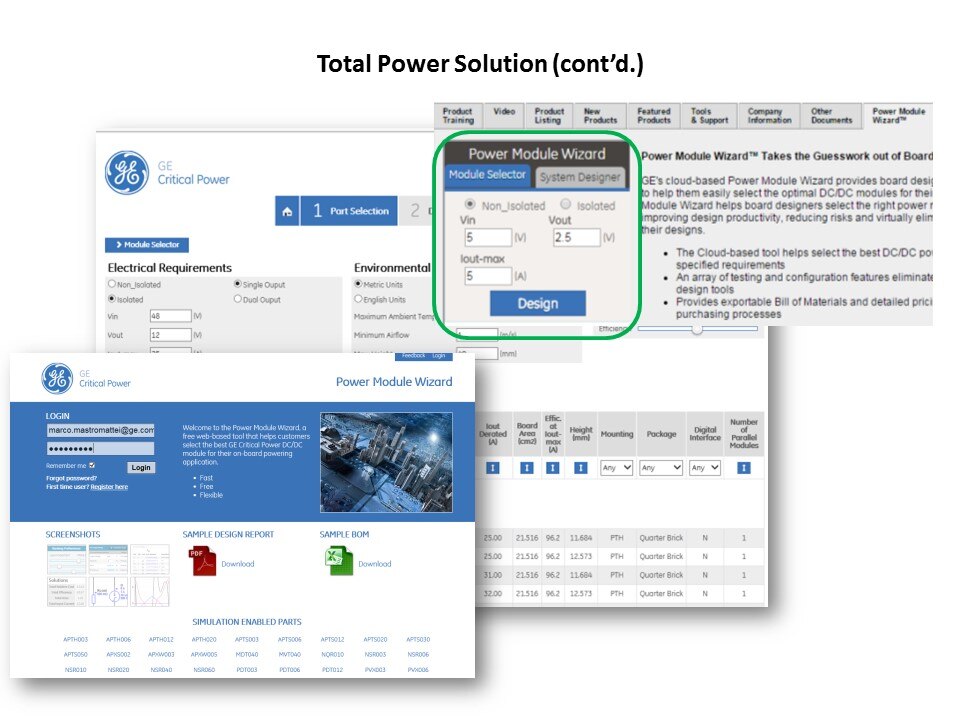Click the login email input field
The height and width of the screenshot is (720, 960).
click(x=100, y=430)
